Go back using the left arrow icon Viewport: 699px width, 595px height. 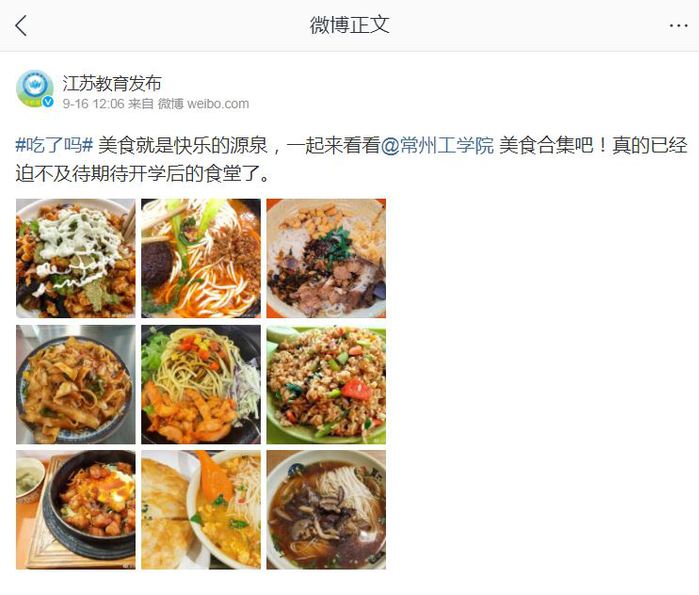(21, 25)
